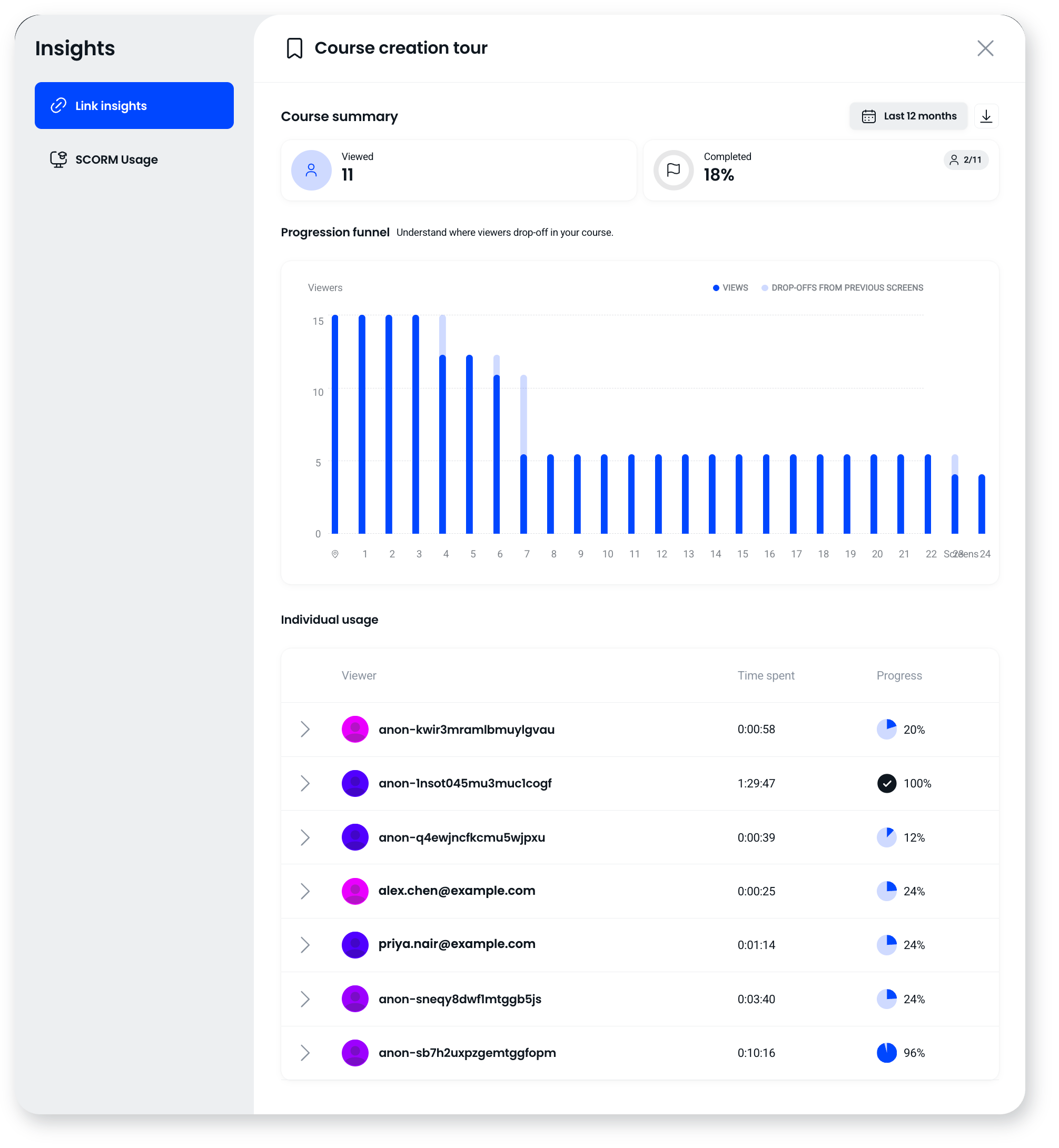The width and height of the screenshot is (1059, 1148).
Task: Open SCORM Usage section
Action: click(x=134, y=159)
